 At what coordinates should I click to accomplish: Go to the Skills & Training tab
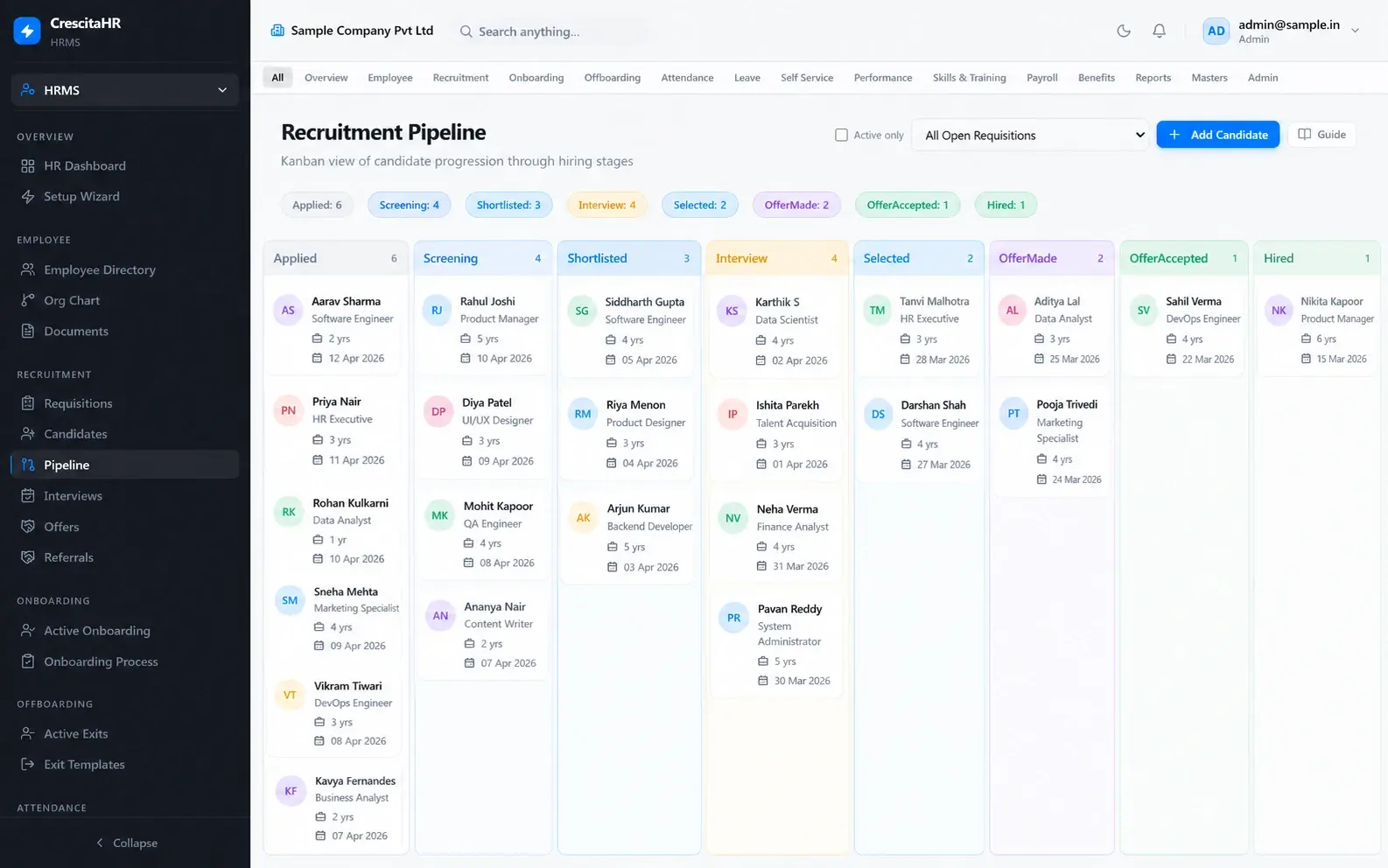tap(969, 78)
